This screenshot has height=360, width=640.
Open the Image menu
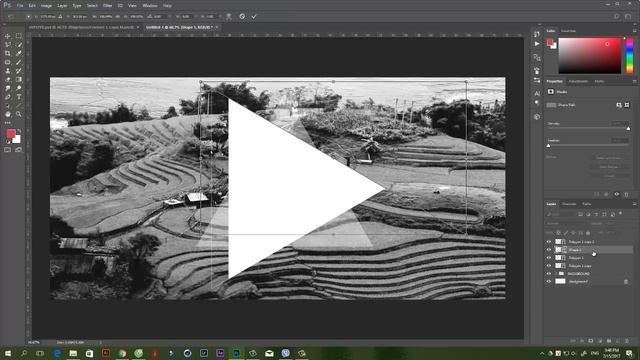point(46,6)
